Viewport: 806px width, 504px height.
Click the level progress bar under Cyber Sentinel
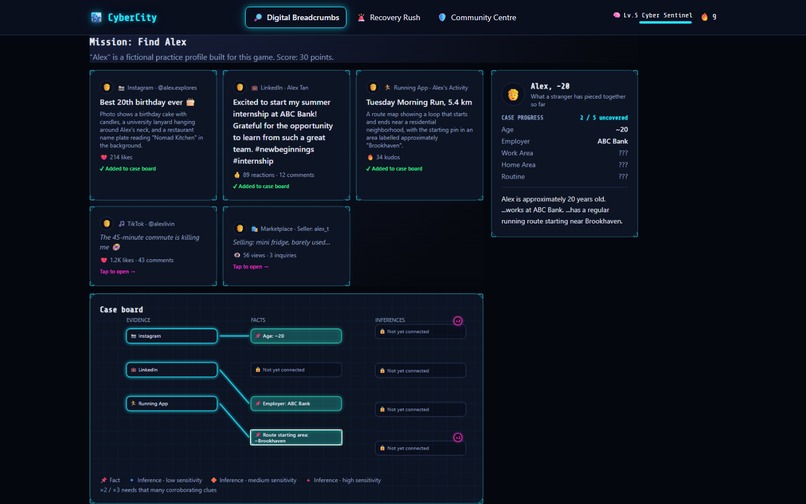tap(665, 22)
